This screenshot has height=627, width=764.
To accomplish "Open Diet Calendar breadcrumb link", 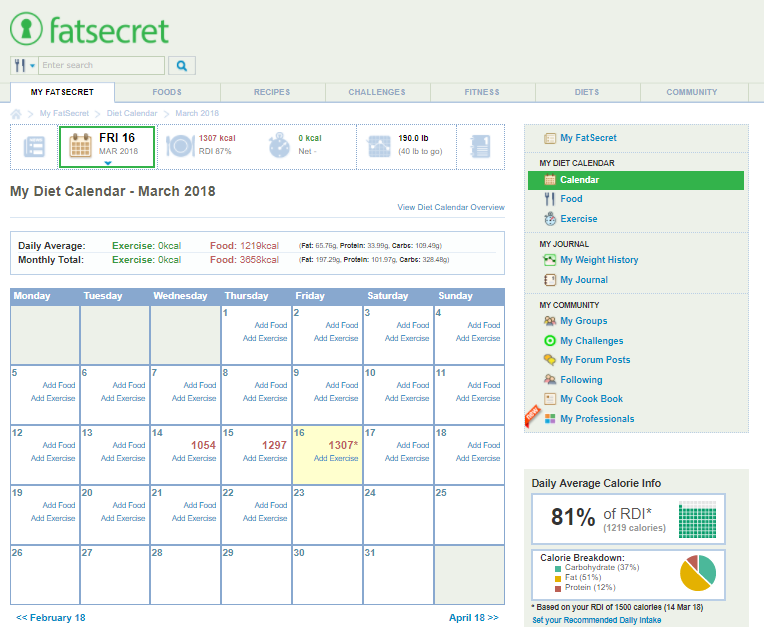I will (132, 113).
